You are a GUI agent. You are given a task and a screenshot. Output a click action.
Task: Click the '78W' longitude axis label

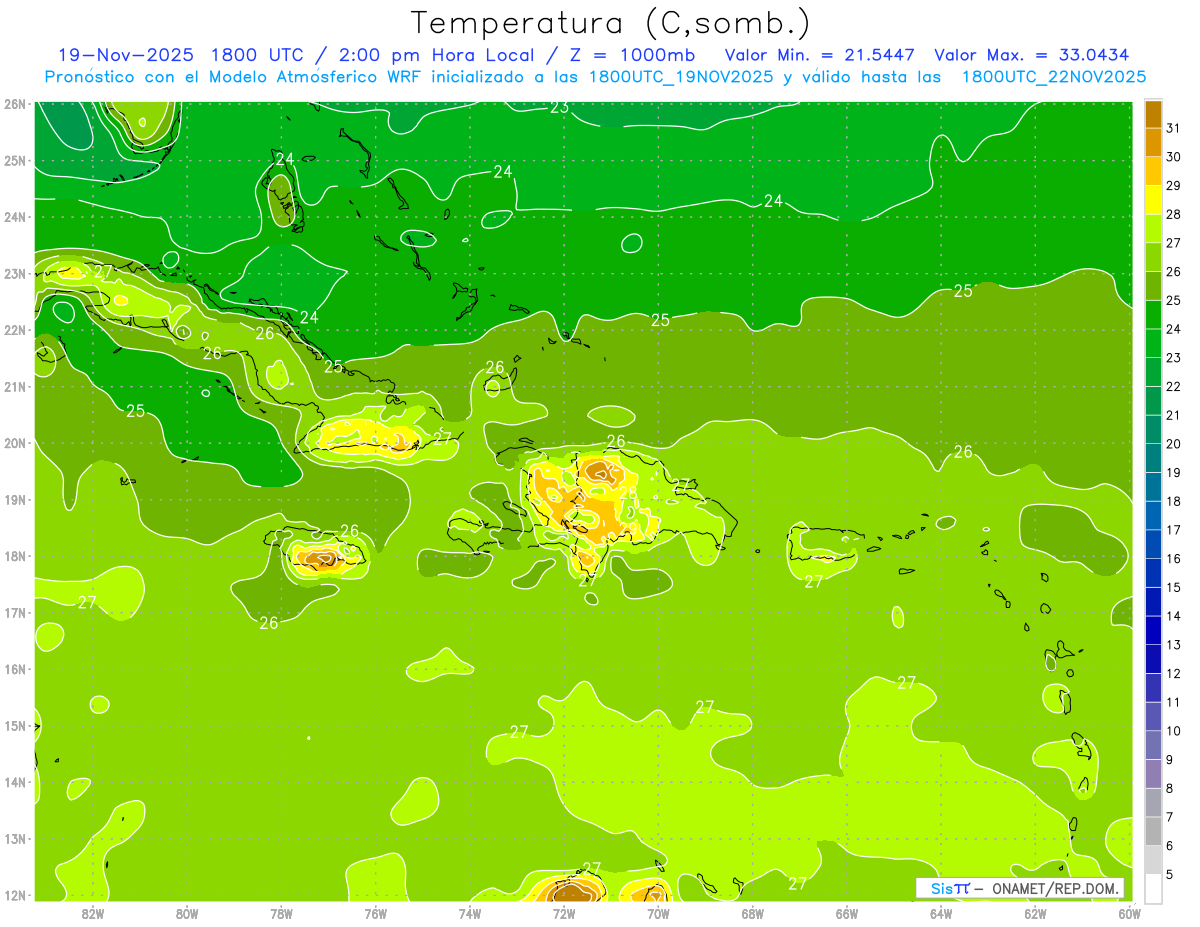click(281, 913)
